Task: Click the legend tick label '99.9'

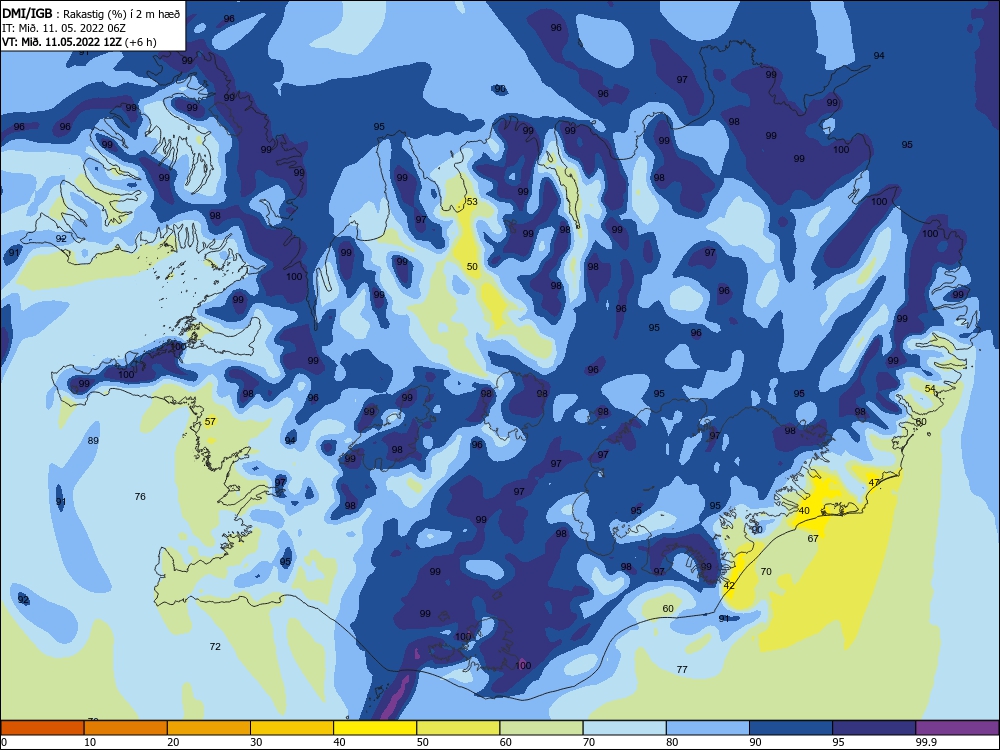Action: click(x=926, y=742)
